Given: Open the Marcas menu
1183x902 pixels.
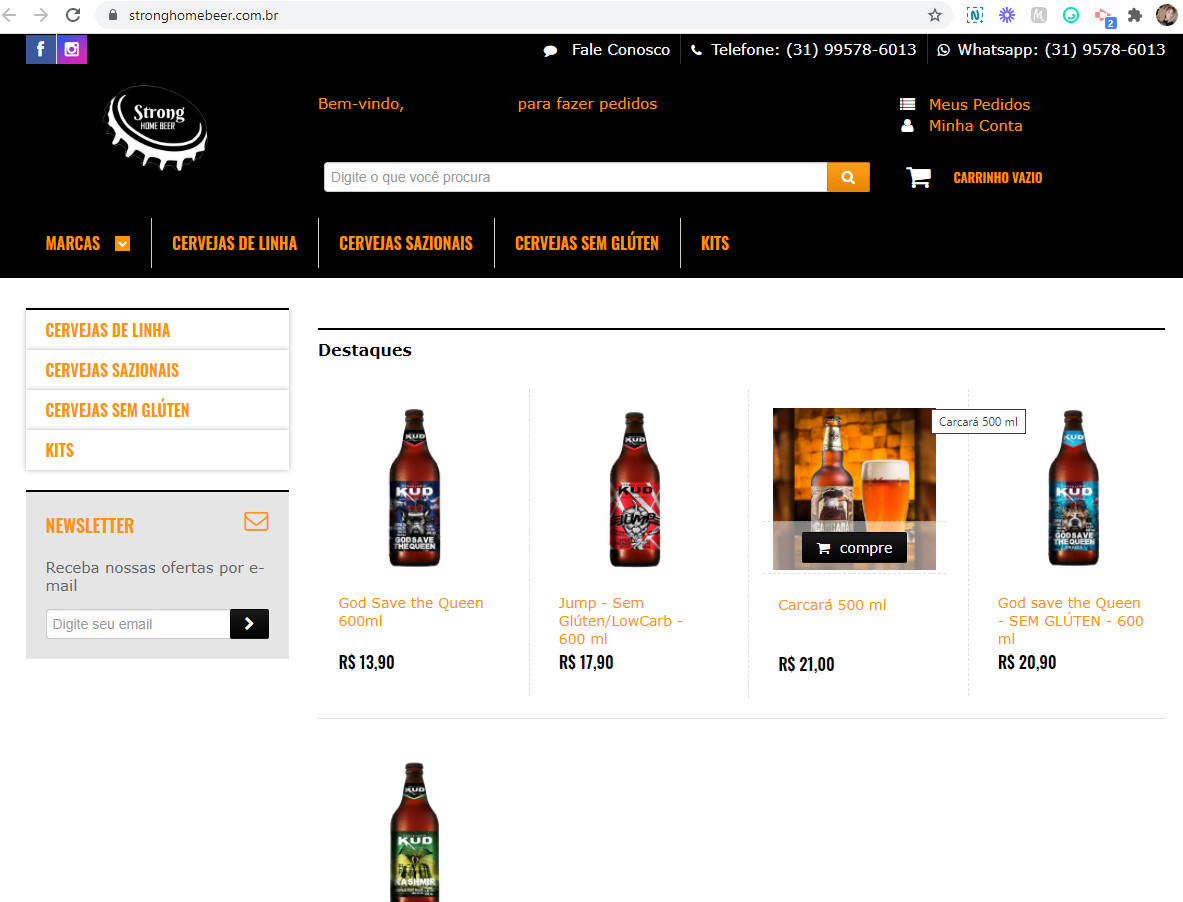Looking at the screenshot, I should [73, 244].
